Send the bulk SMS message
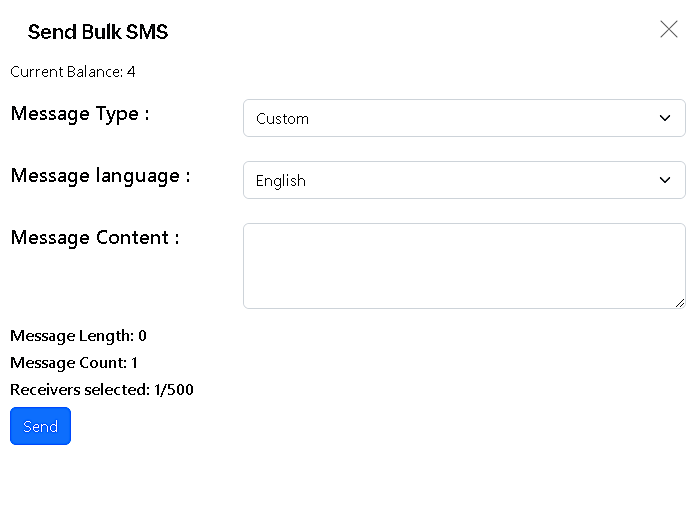This screenshot has height=507, width=697. click(x=40, y=426)
